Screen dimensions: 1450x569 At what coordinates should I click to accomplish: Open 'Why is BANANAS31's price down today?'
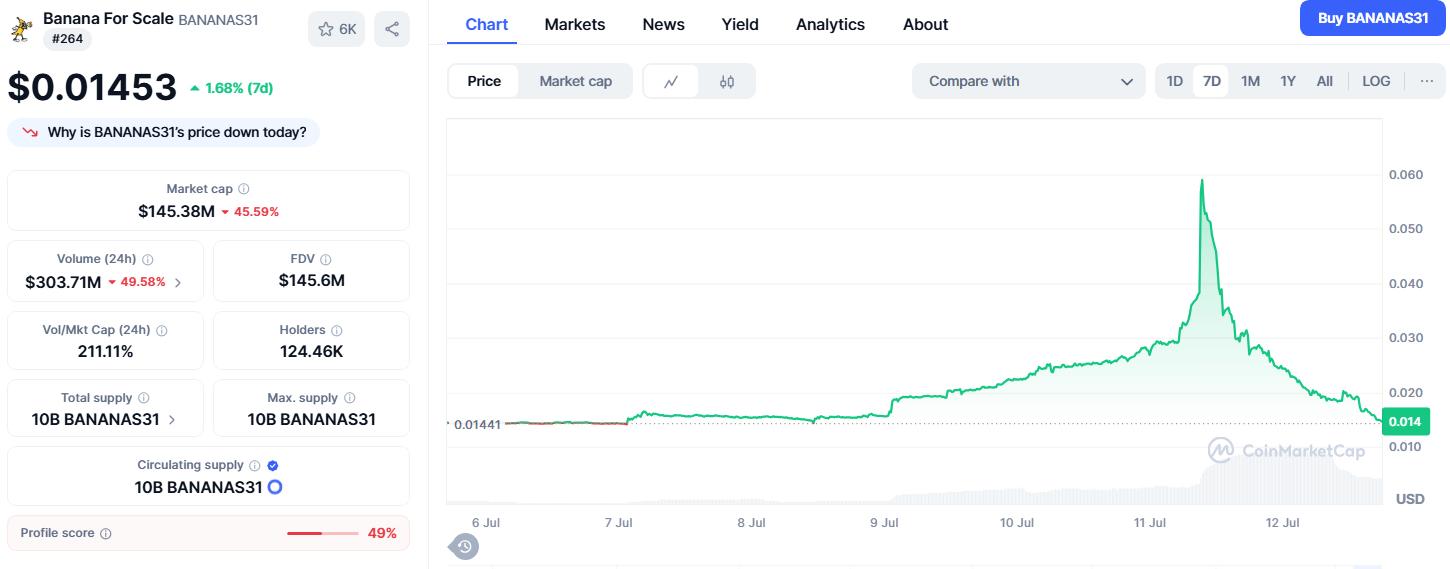(x=164, y=132)
